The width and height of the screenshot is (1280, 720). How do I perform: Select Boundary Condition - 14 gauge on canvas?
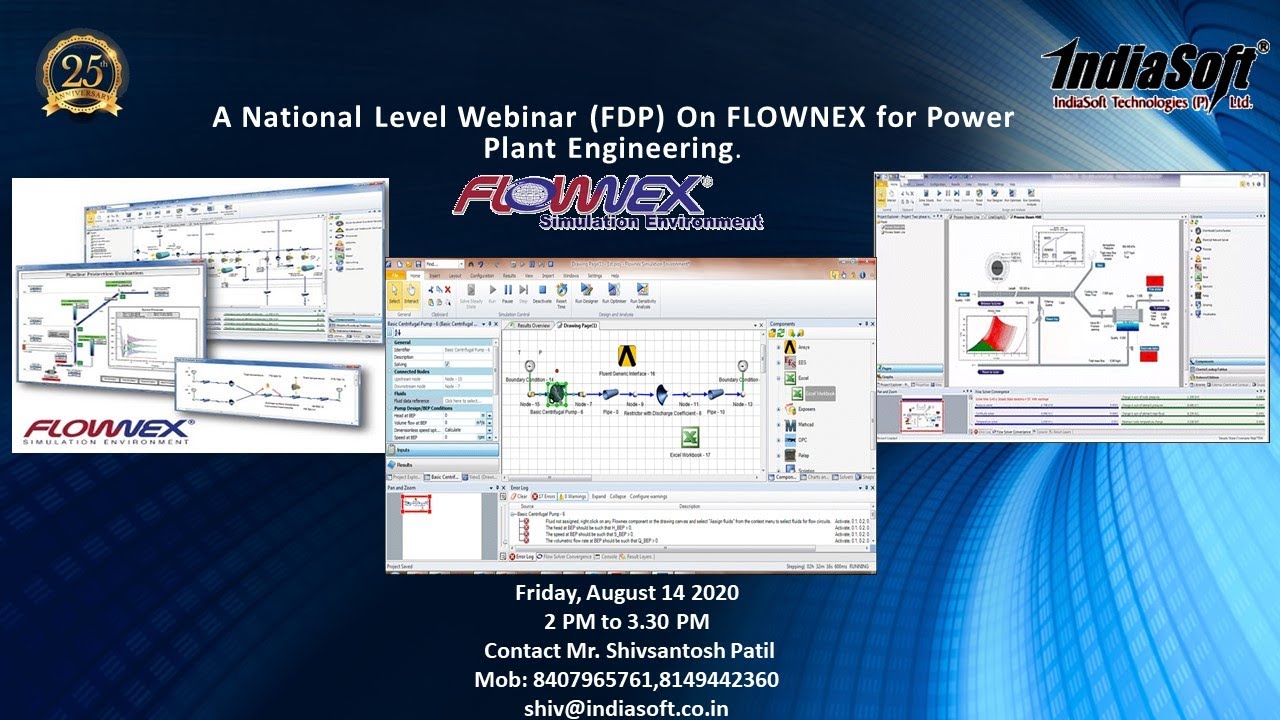point(530,365)
